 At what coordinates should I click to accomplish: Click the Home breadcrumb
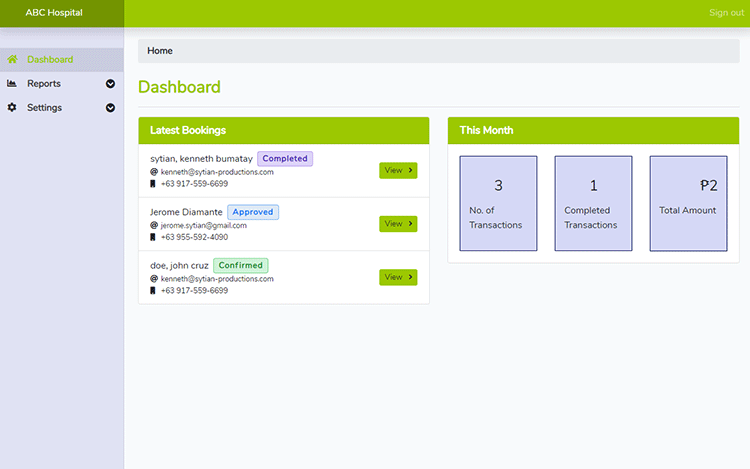[160, 51]
